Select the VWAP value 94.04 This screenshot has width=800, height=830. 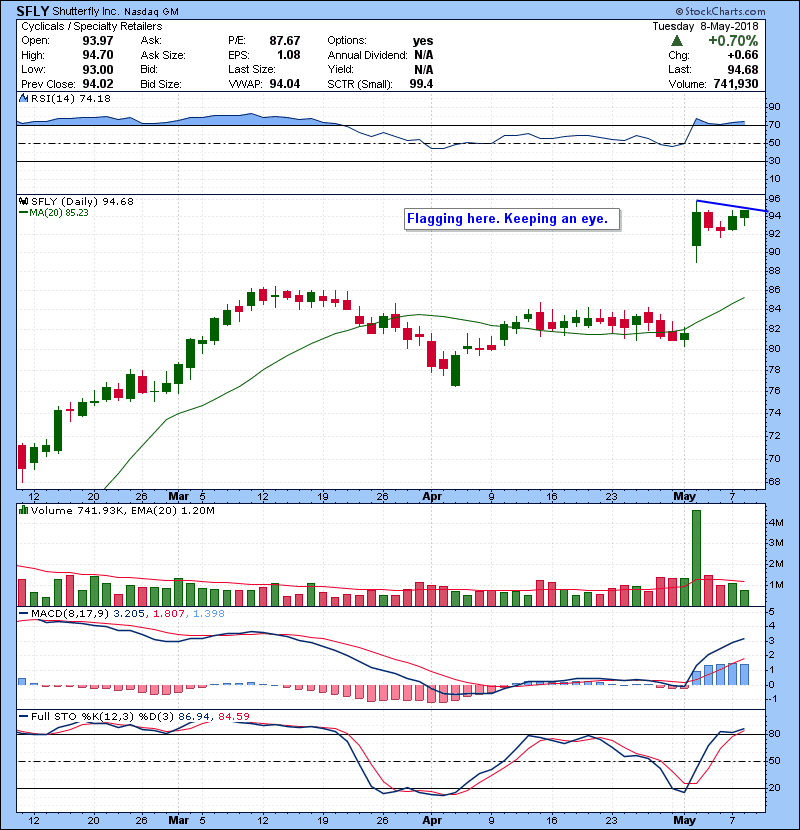[285, 84]
